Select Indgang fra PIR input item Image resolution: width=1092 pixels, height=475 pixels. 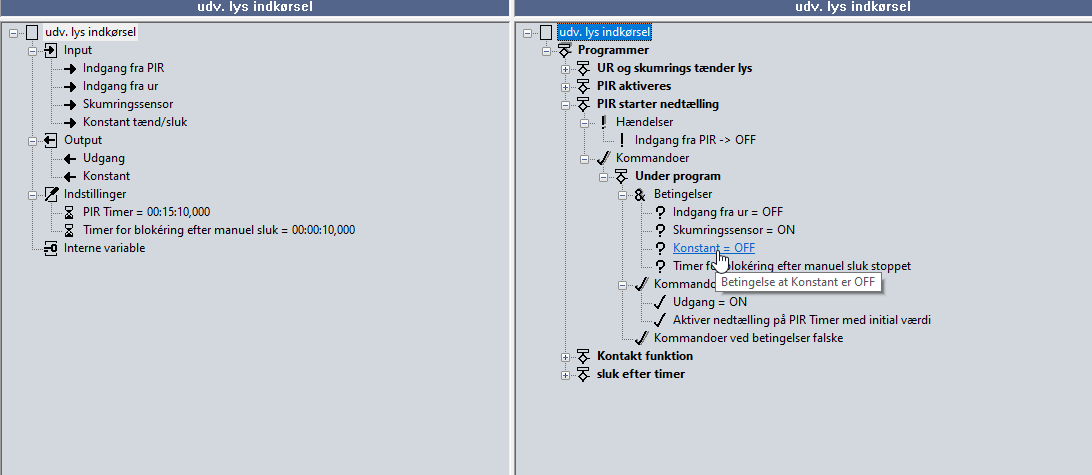[x=123, y=68]
